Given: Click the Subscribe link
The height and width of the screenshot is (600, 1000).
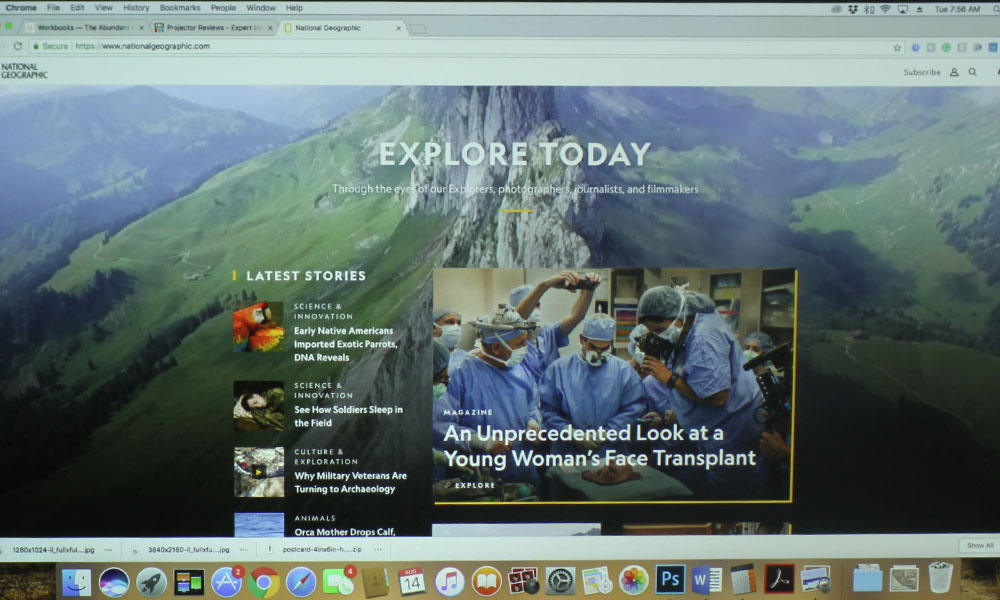Looking at the screenshot, I should tap(922, 72).
